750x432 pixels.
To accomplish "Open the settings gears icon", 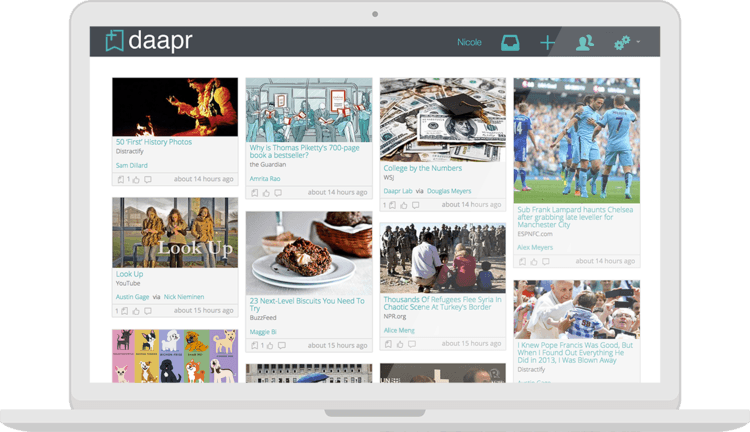I will (x=622, y=43).
